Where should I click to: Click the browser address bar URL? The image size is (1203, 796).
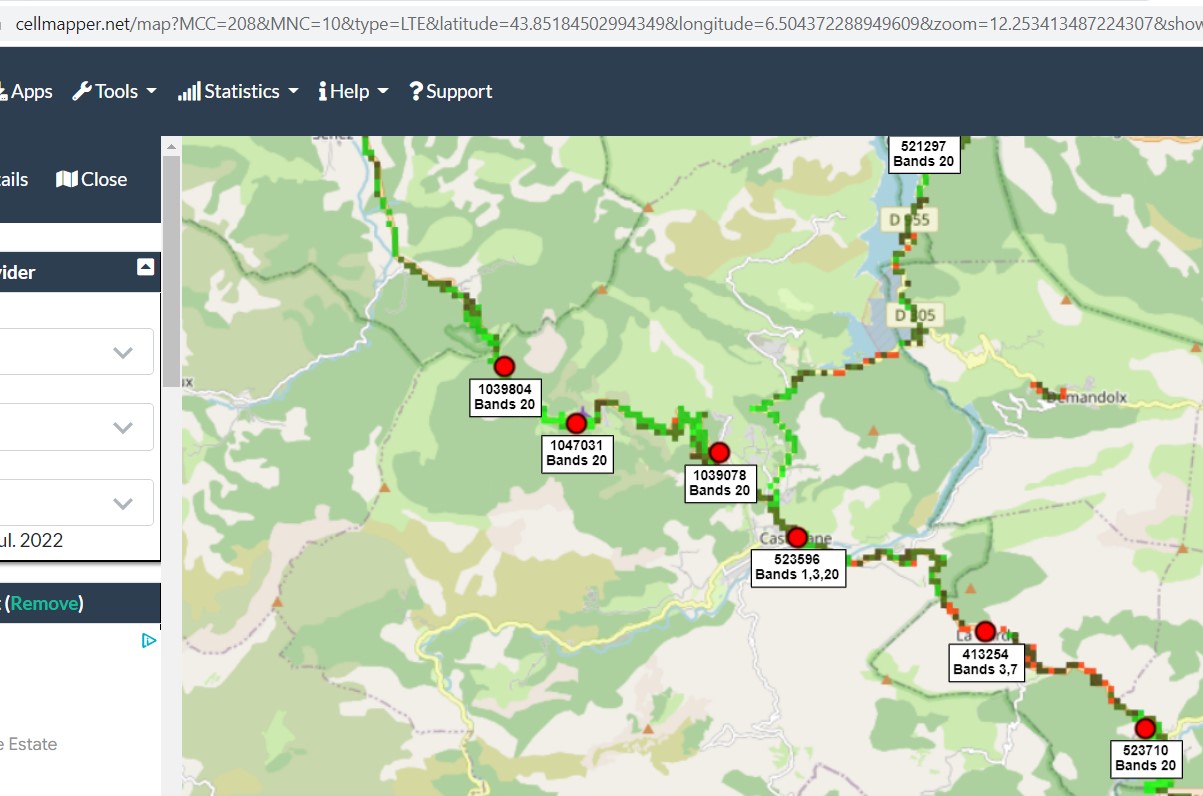pyautogui.click(x=609, y=23)
